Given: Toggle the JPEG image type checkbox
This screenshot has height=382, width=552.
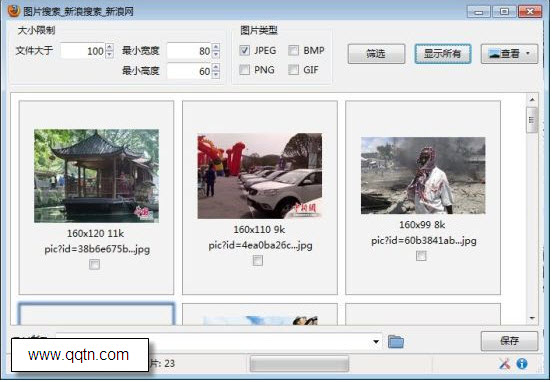Looking at the screenshot, I should point(245,50).
